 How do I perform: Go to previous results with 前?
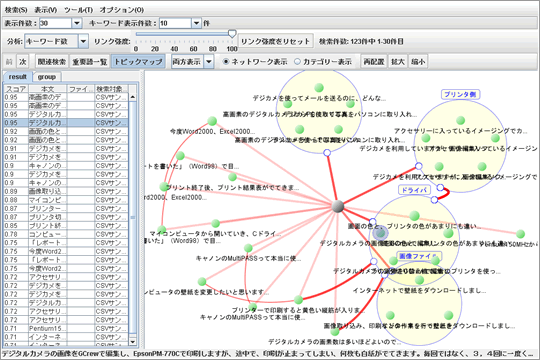(x=9, y=62)
